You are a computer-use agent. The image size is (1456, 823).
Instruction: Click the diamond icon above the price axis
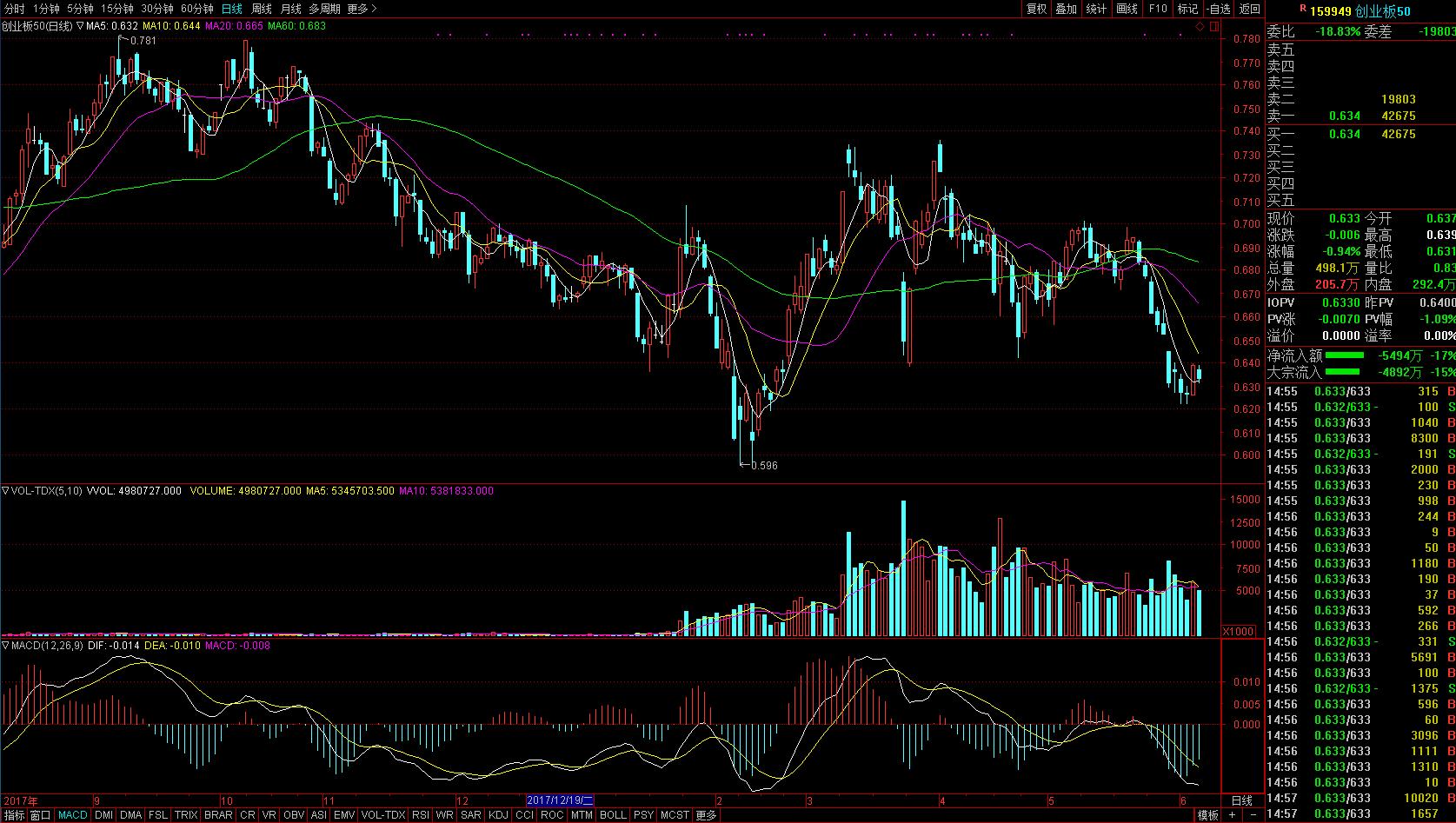pyautogui.click(x=1200, y=27)
